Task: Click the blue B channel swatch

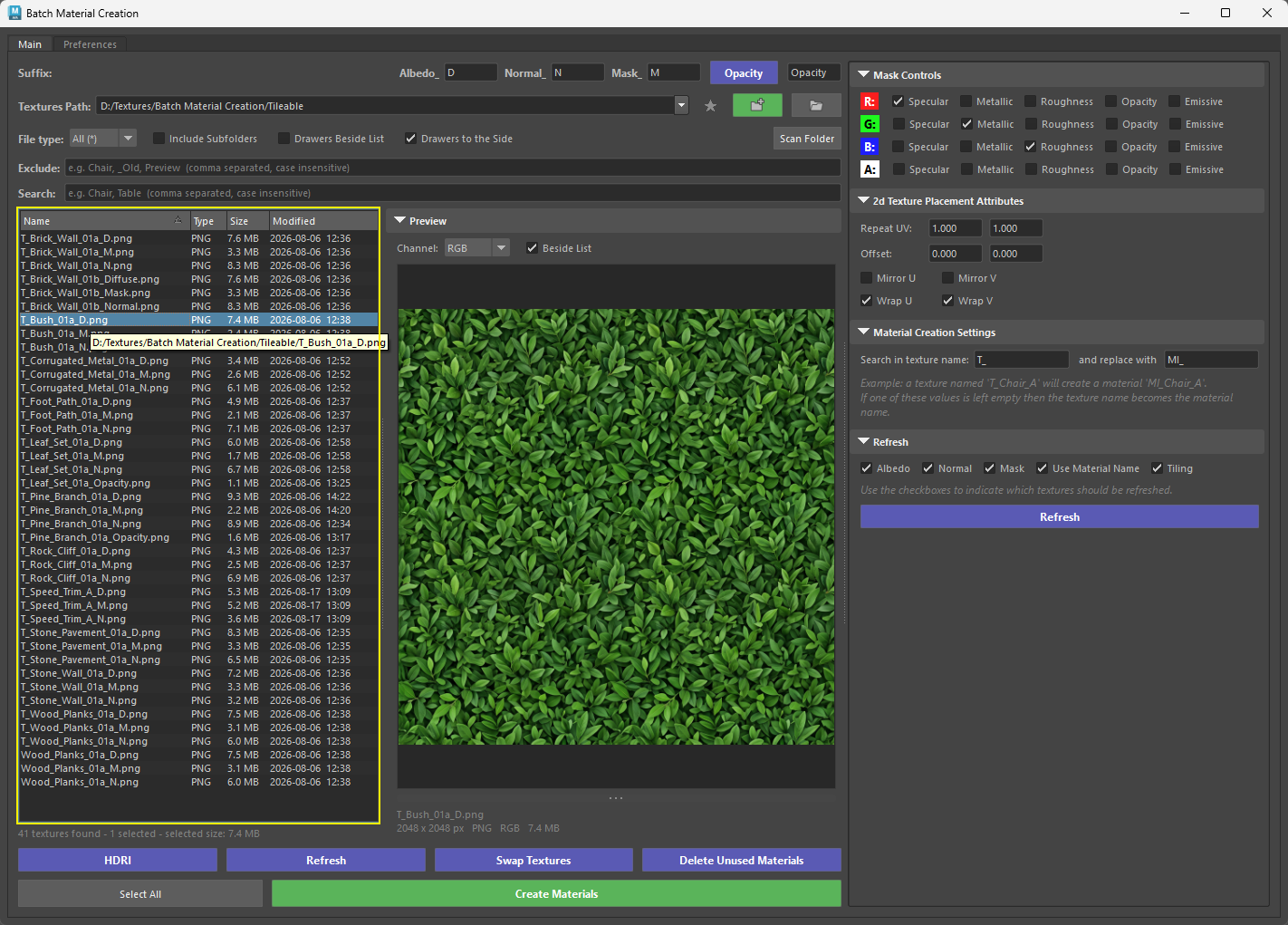Action: [870, 147]
